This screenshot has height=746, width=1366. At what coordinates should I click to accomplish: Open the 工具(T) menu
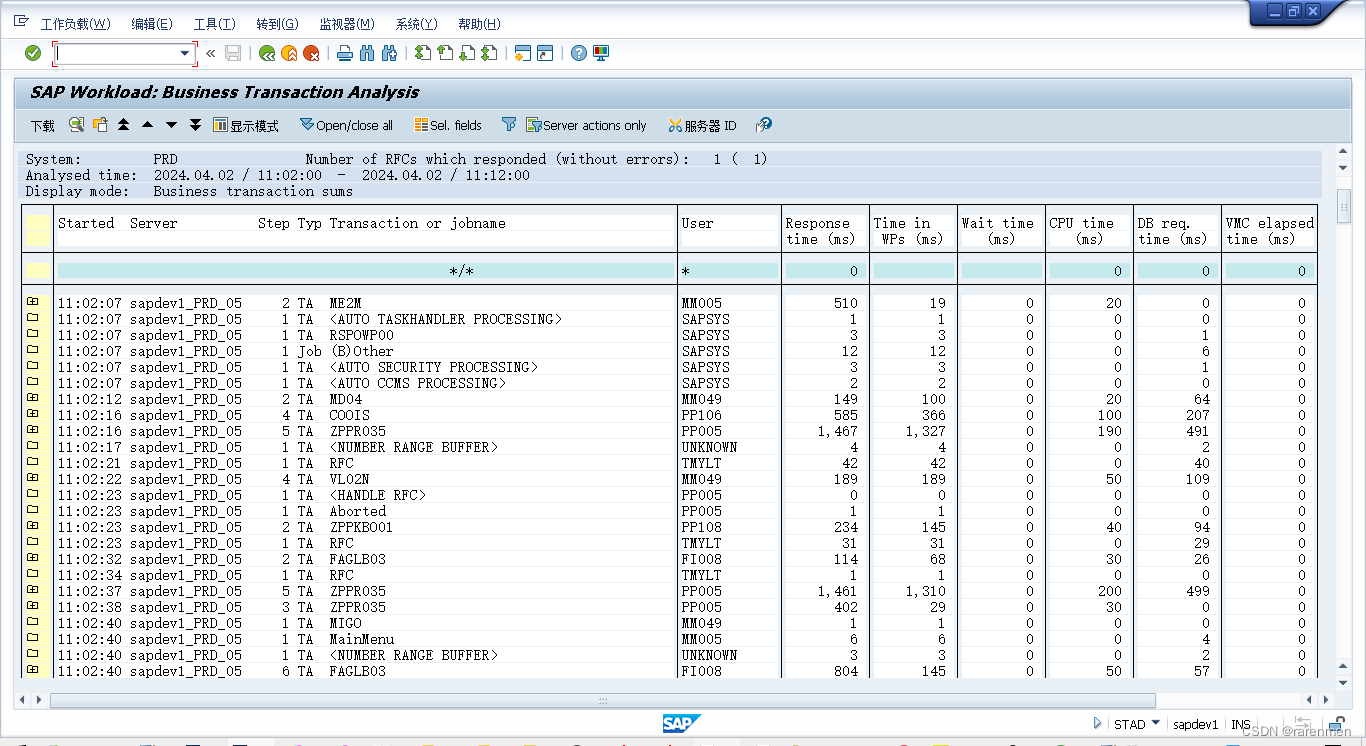pyautogui.click(x=214, y=24)
